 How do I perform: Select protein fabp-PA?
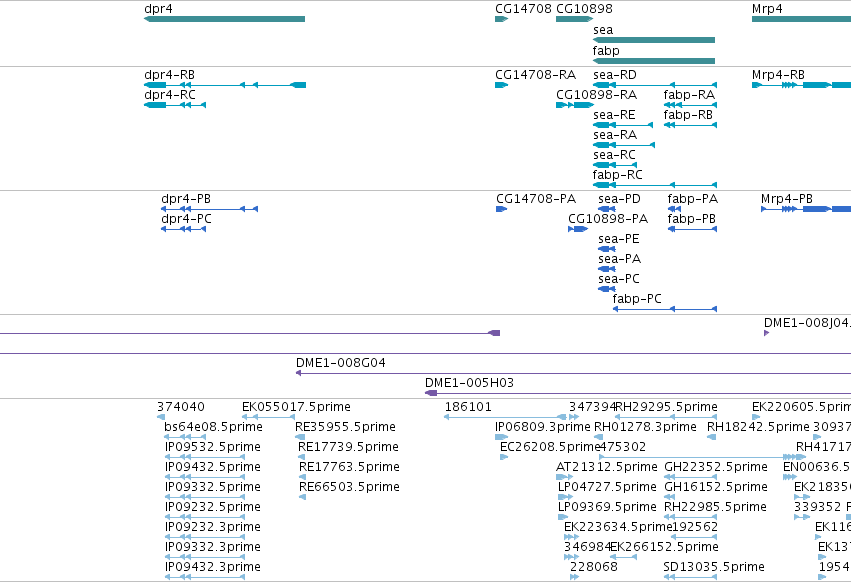click(x=674, y=209)
